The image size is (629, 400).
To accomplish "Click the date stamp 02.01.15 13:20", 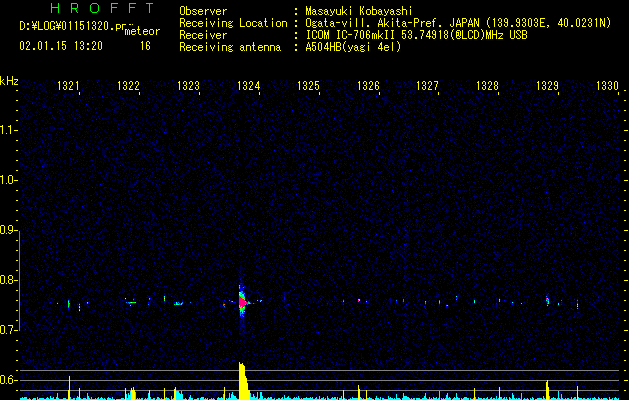I will [61, 46].
